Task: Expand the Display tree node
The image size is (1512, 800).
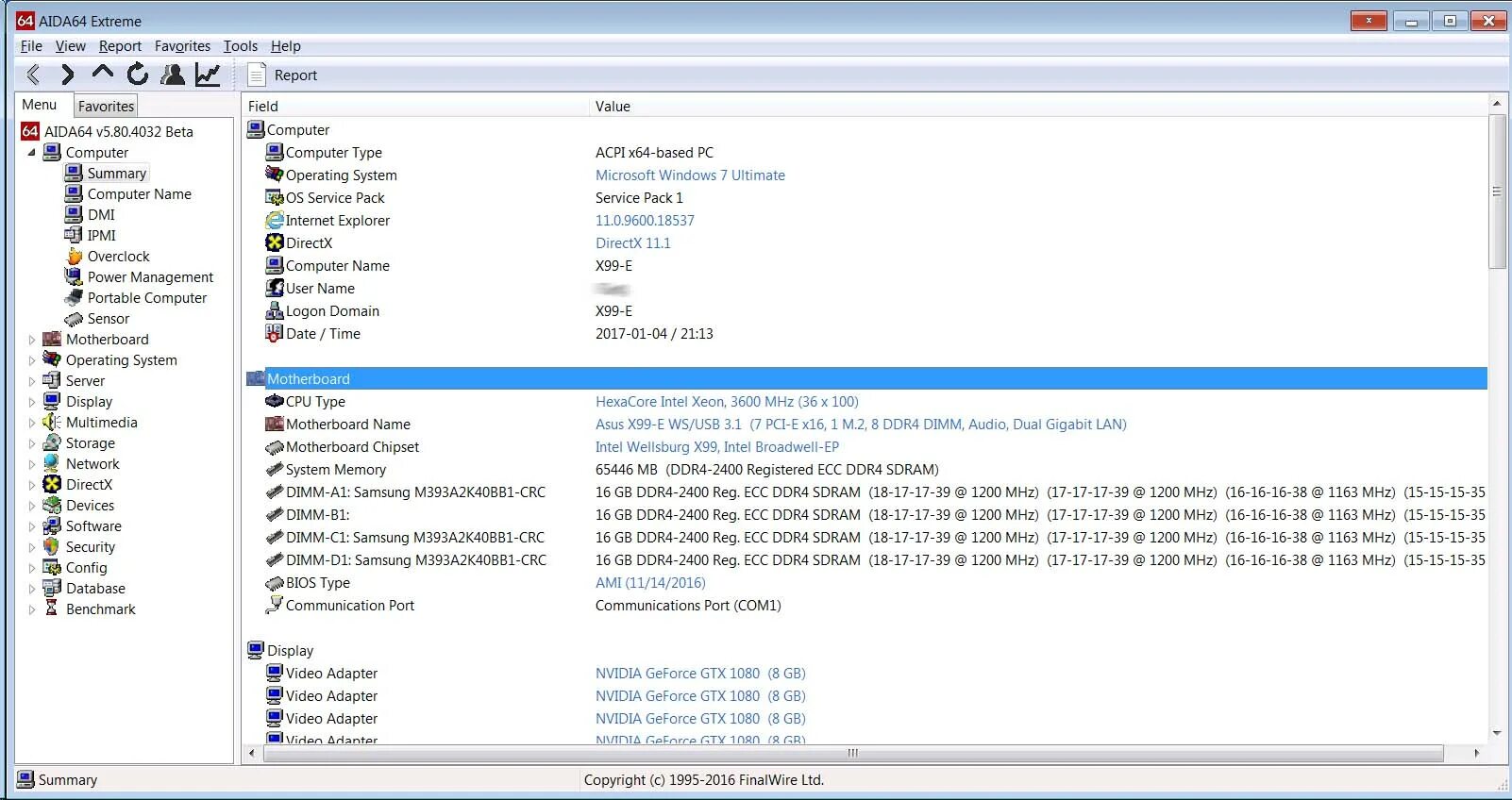Action: [x=31, y=402]
